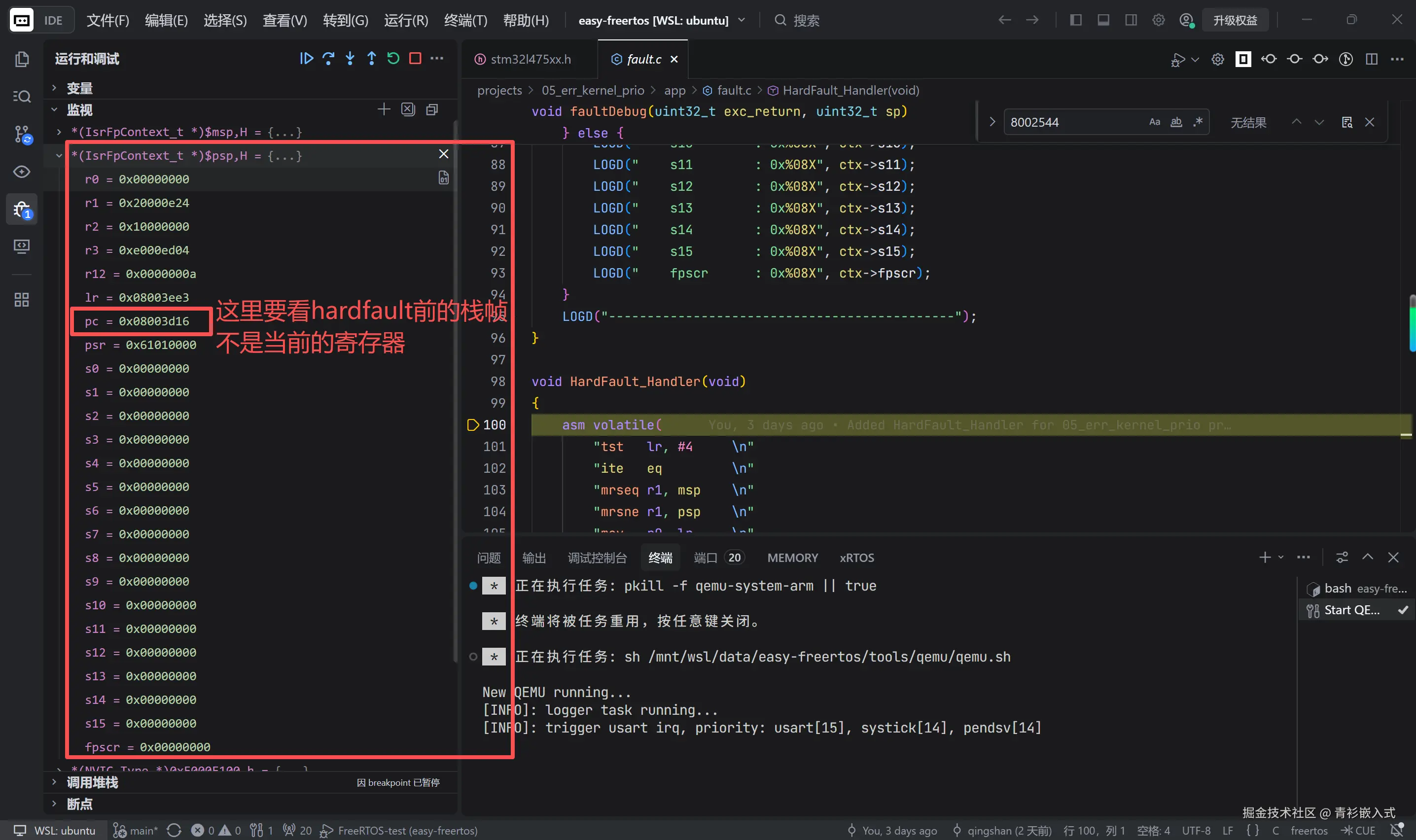1416x840 pixels.
Task: Toggle match case in find box
Action: (1155, 122)
